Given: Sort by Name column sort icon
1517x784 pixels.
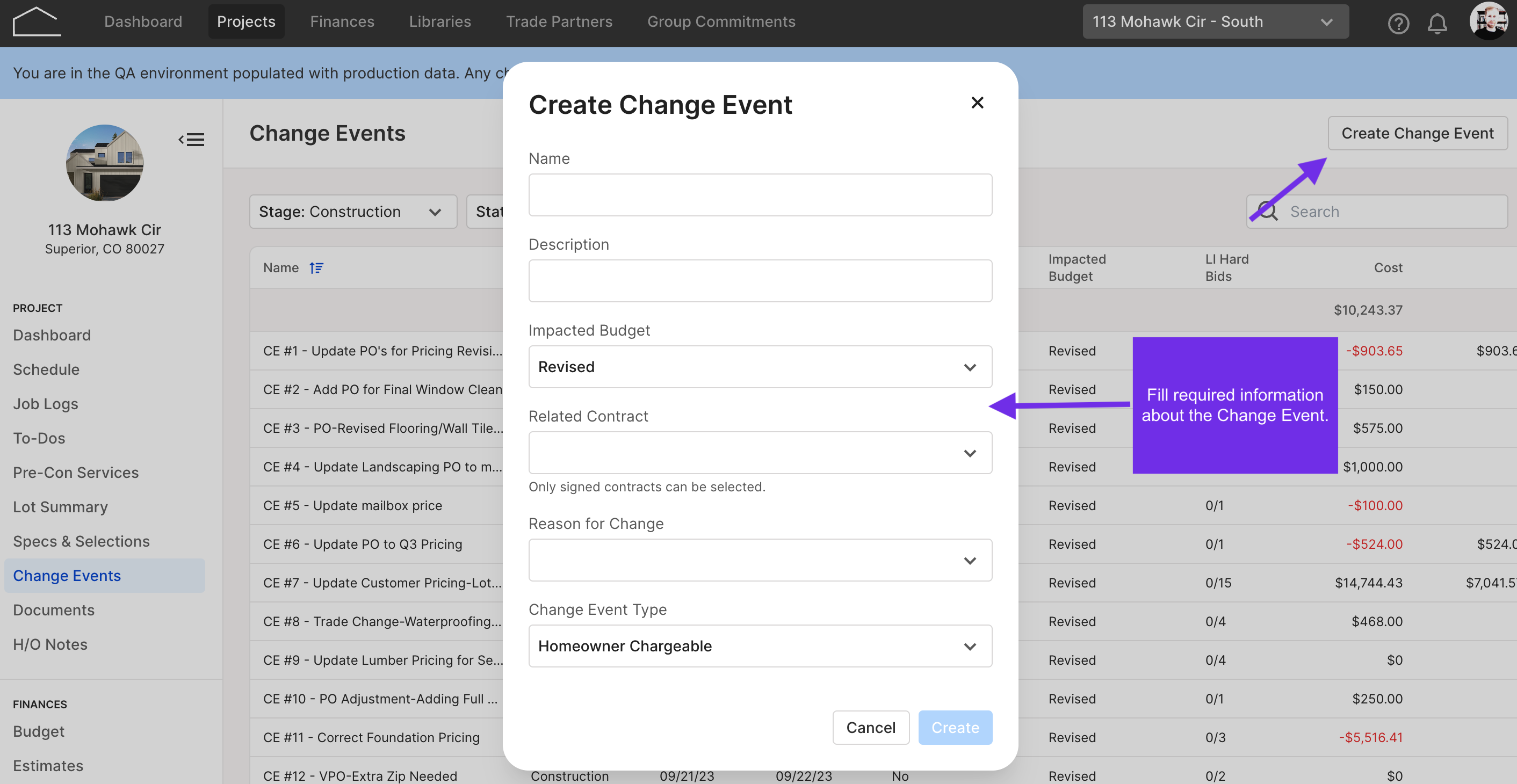Looking at the screenshot, I should [316, 268].
